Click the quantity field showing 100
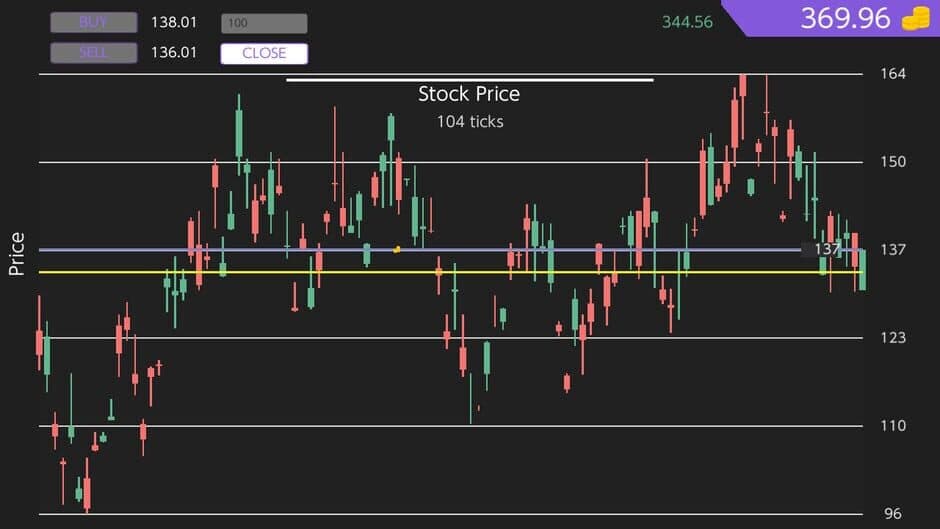 click(x=264, y=23)
